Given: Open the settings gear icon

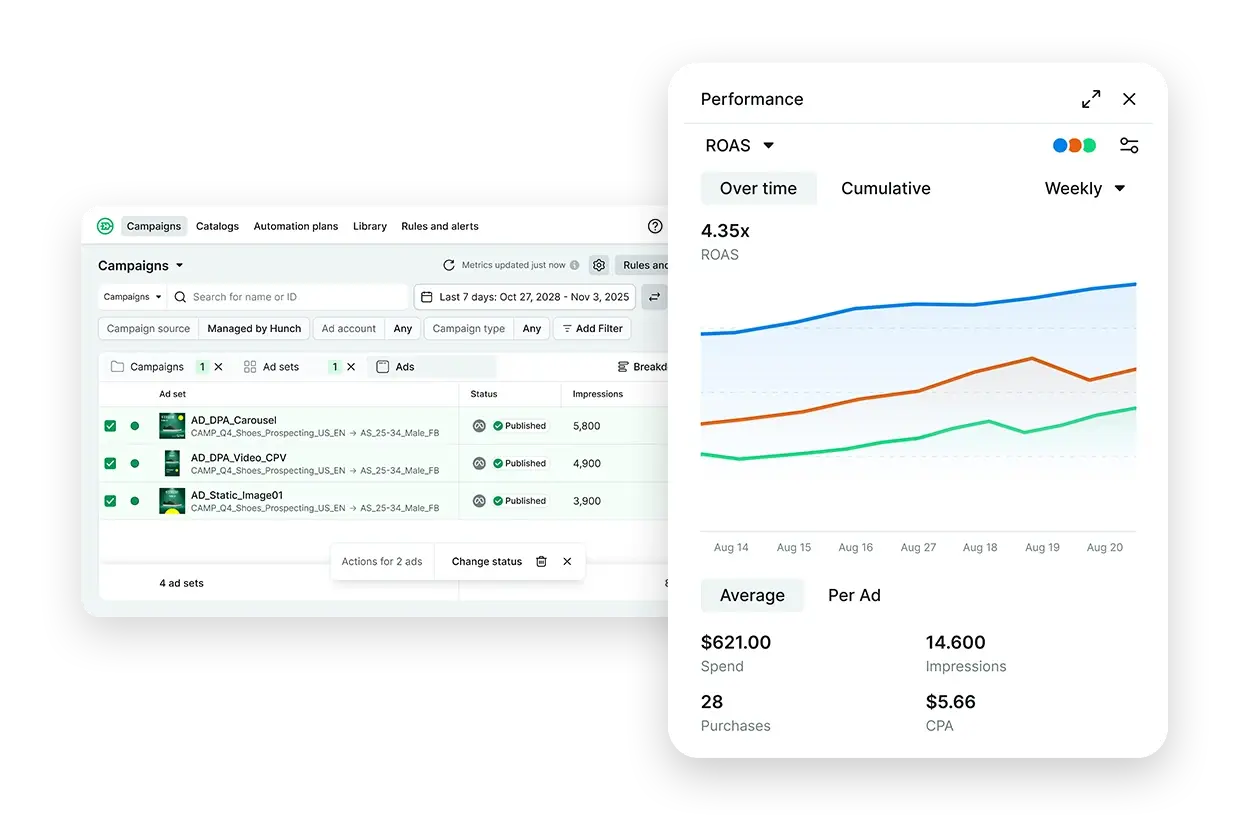Looking at the screenshot, I should (598, 265).
